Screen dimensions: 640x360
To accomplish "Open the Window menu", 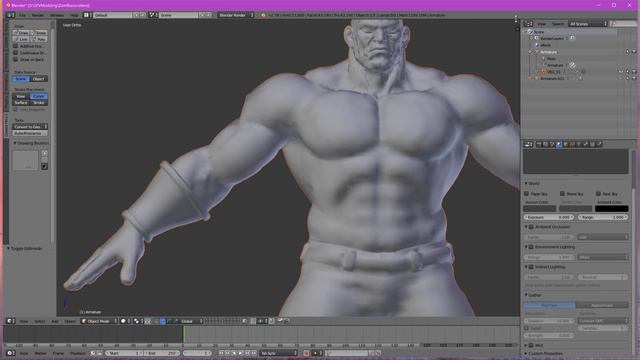I will [x=57, y=15].
